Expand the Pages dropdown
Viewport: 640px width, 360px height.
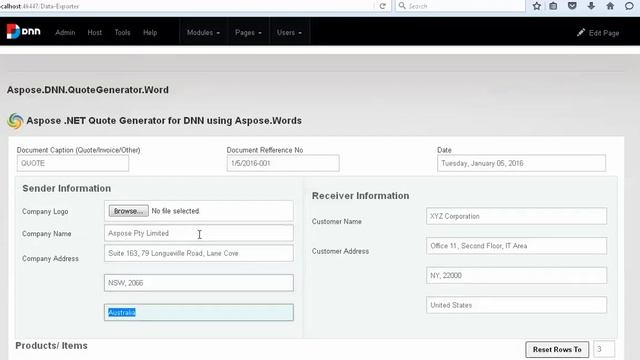point(248,32)
